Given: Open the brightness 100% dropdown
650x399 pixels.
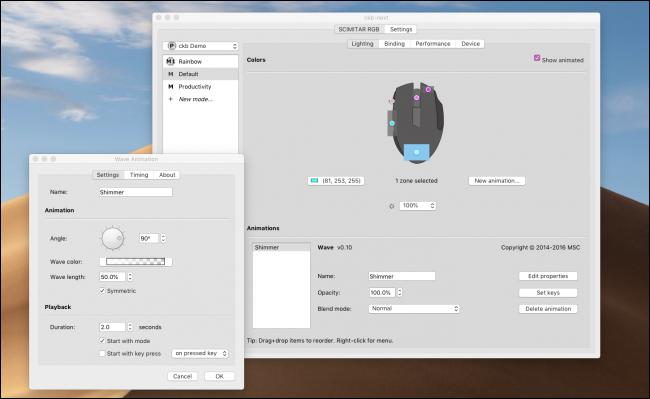Looking at the screenshot, I should [x=417, y=206].
